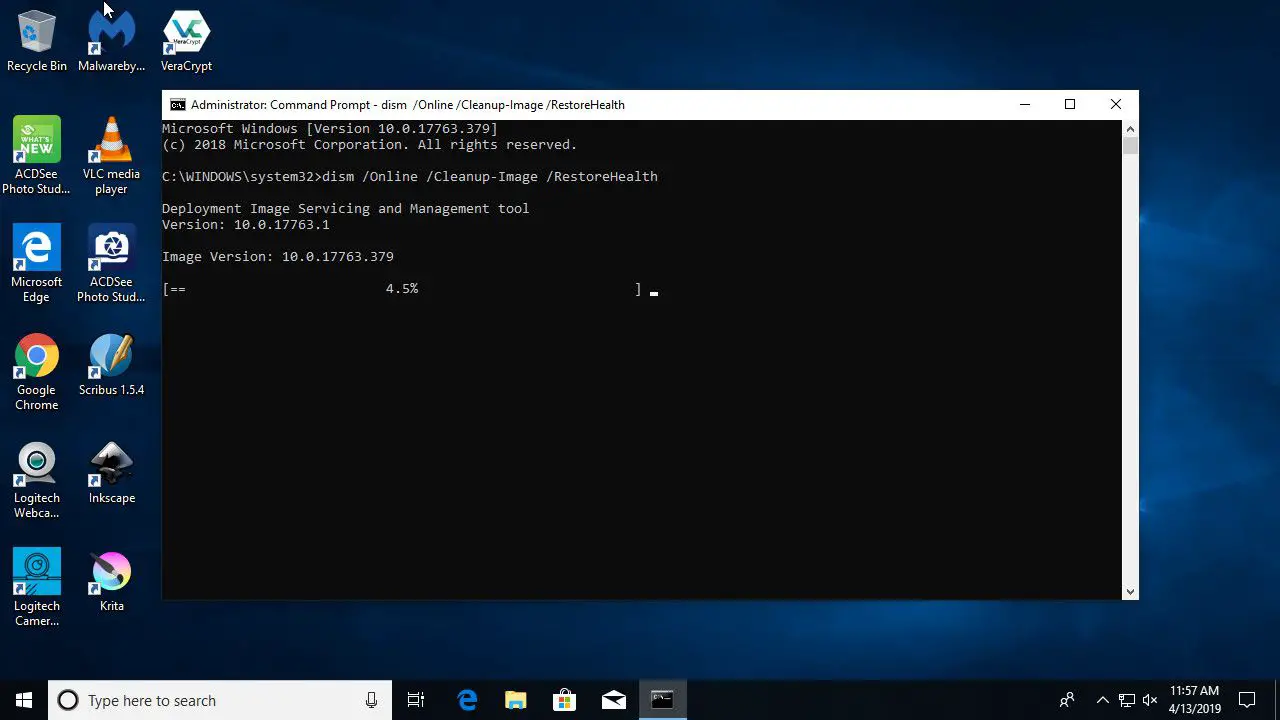Select the Google Chrome desktop shortcut
The height and width of the screenshot is (720, 1280).
point(37,371)
